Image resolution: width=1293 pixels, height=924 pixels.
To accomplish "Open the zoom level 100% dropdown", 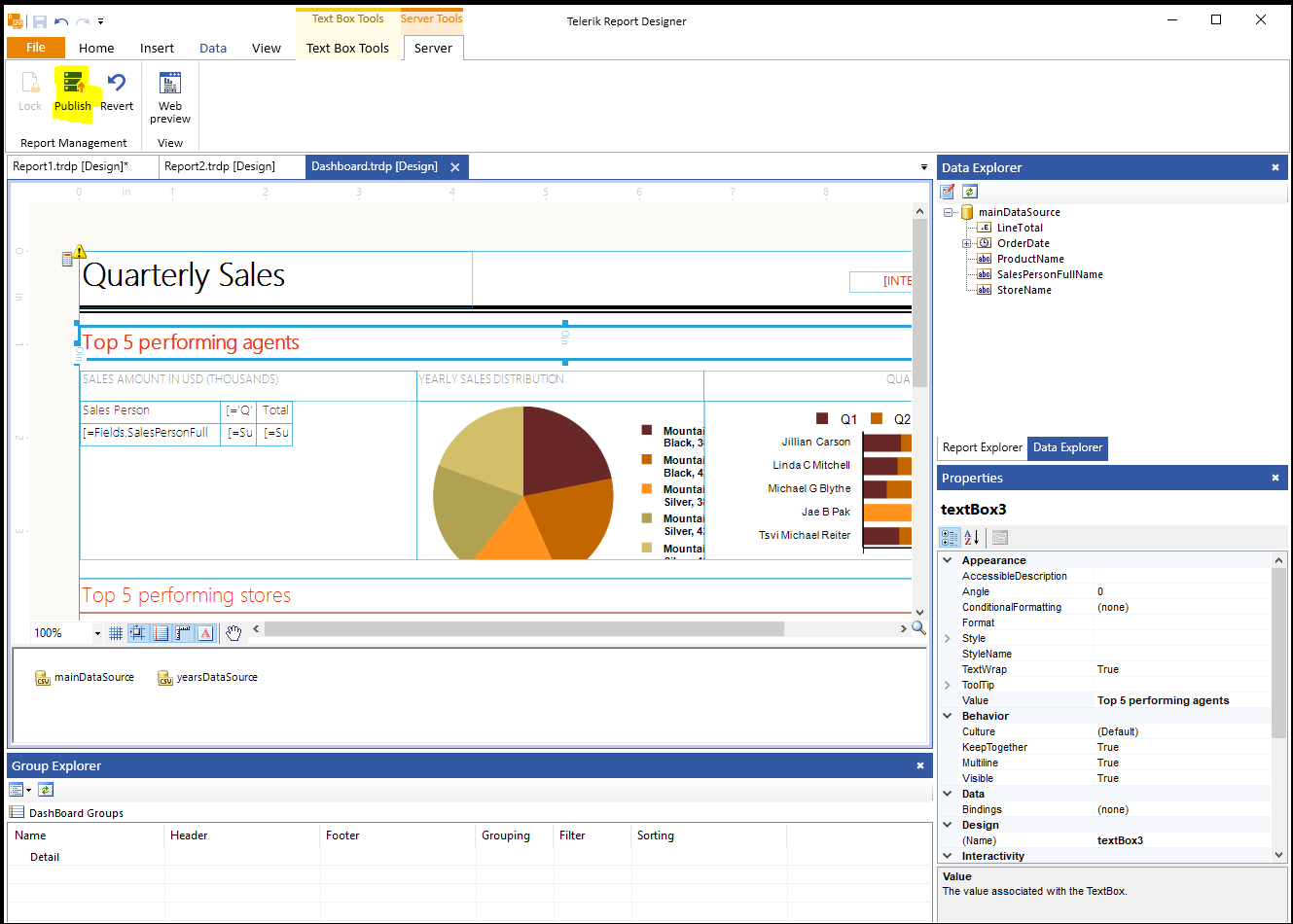I will tap(97, 633).
